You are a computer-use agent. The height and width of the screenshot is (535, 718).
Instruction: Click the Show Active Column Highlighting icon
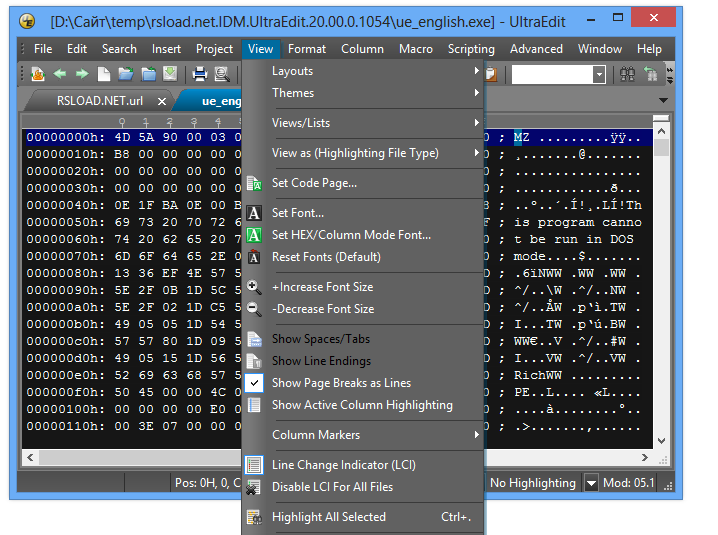coord(254,405)
